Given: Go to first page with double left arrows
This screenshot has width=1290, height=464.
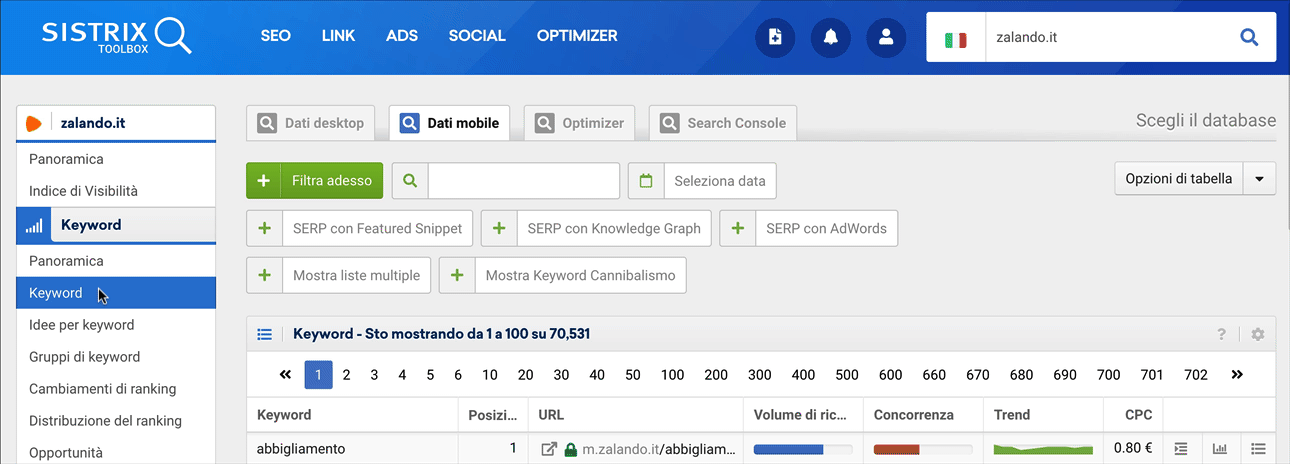Looking at the screenshot, I should click(x=285, y=375).
